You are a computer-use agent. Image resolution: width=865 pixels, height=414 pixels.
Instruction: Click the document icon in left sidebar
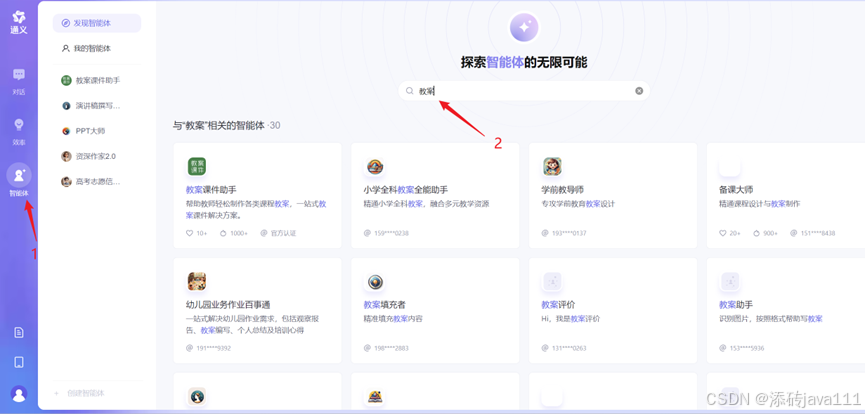click(19, 332)
